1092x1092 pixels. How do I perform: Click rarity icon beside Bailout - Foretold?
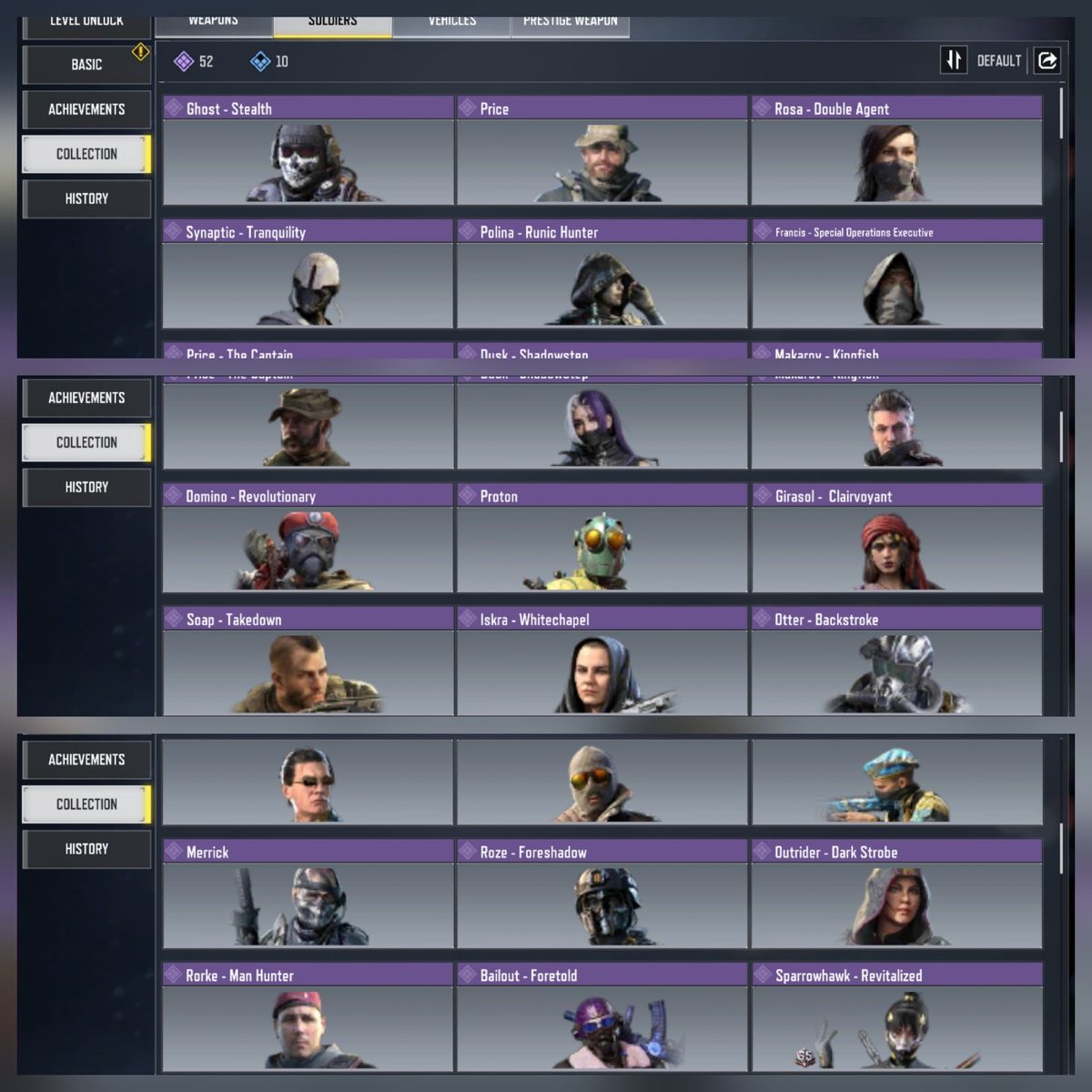tap(467, 975)
